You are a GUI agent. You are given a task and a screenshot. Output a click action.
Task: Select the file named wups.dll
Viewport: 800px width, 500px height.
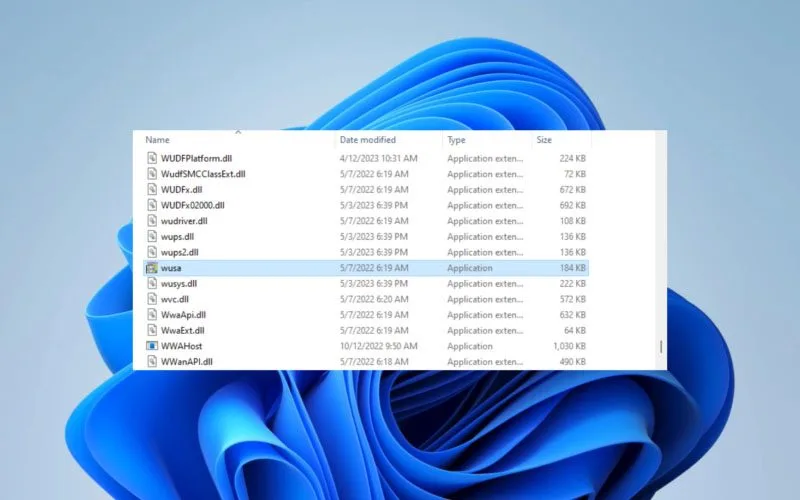tap(177, 236)
